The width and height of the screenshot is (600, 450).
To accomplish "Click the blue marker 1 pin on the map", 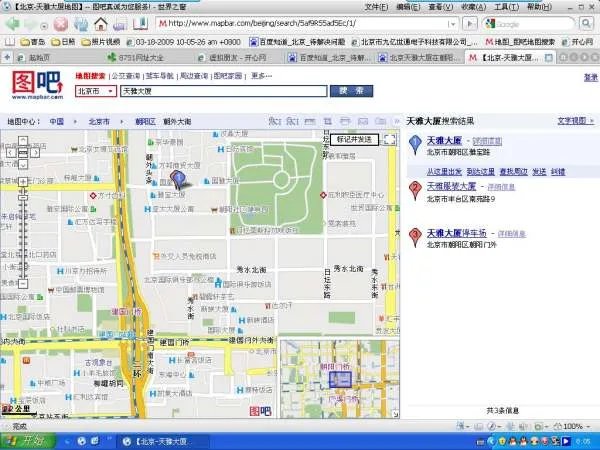I will click(x=178, y=179).
